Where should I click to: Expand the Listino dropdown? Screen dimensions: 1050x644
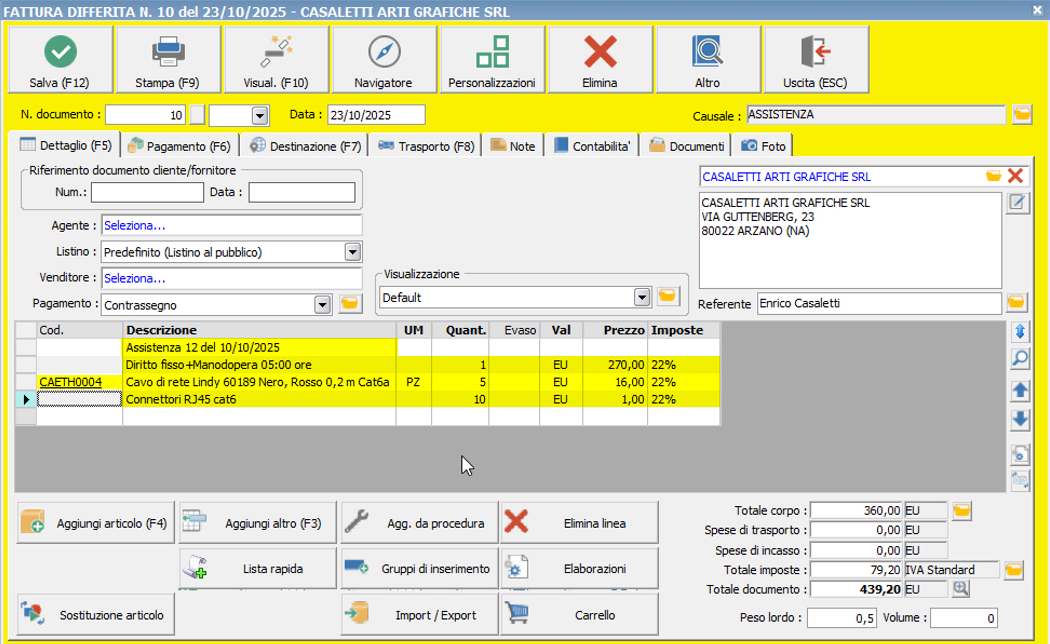(352, 252)
